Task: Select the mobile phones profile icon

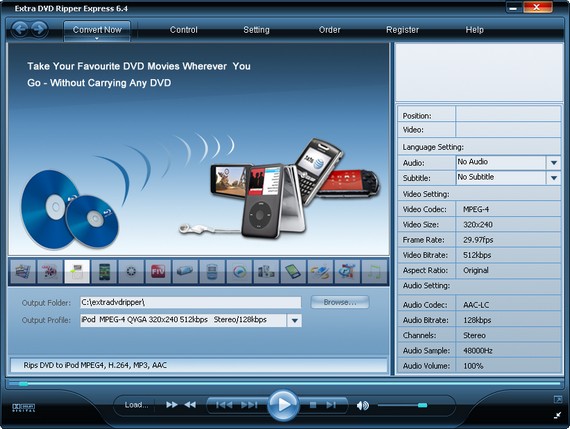Action: click(266, 272)
